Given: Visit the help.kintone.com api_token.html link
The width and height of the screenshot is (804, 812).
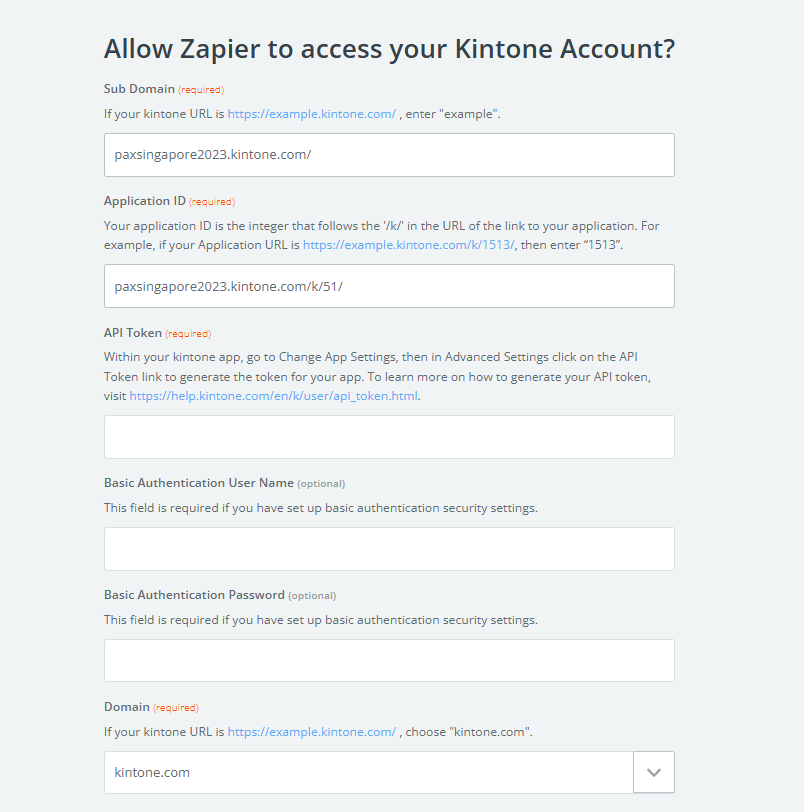Looking at the screenshot, I should pyautogui.click(x=273, y=396).
